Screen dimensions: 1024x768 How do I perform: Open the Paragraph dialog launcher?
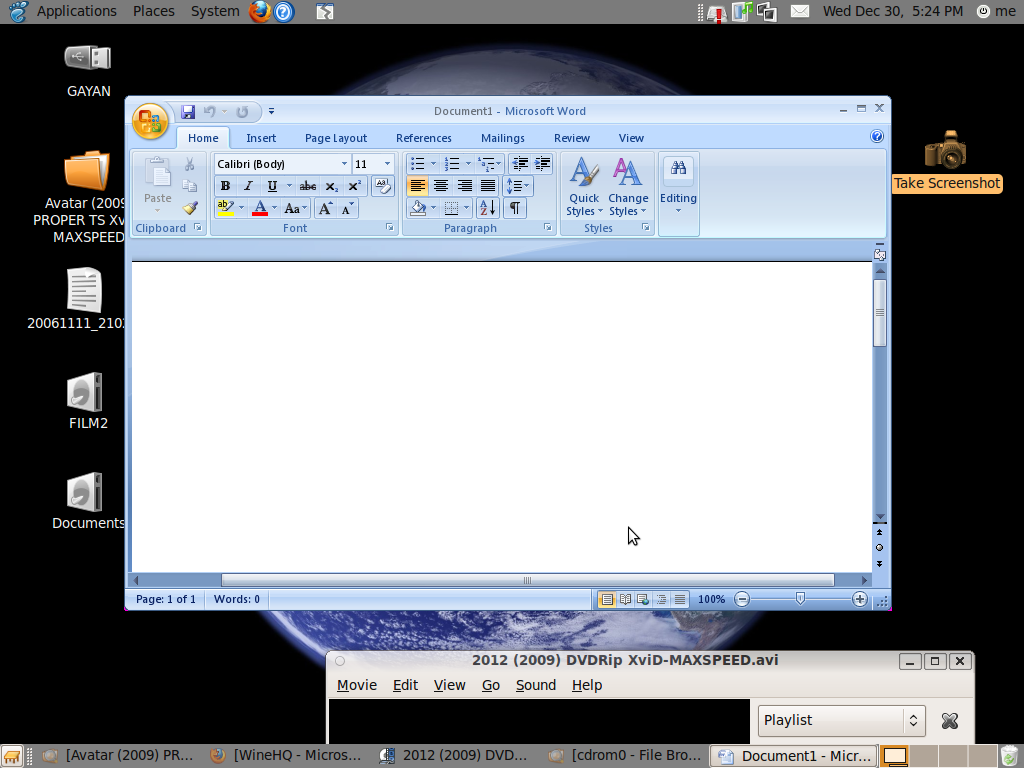pos(548,227)
